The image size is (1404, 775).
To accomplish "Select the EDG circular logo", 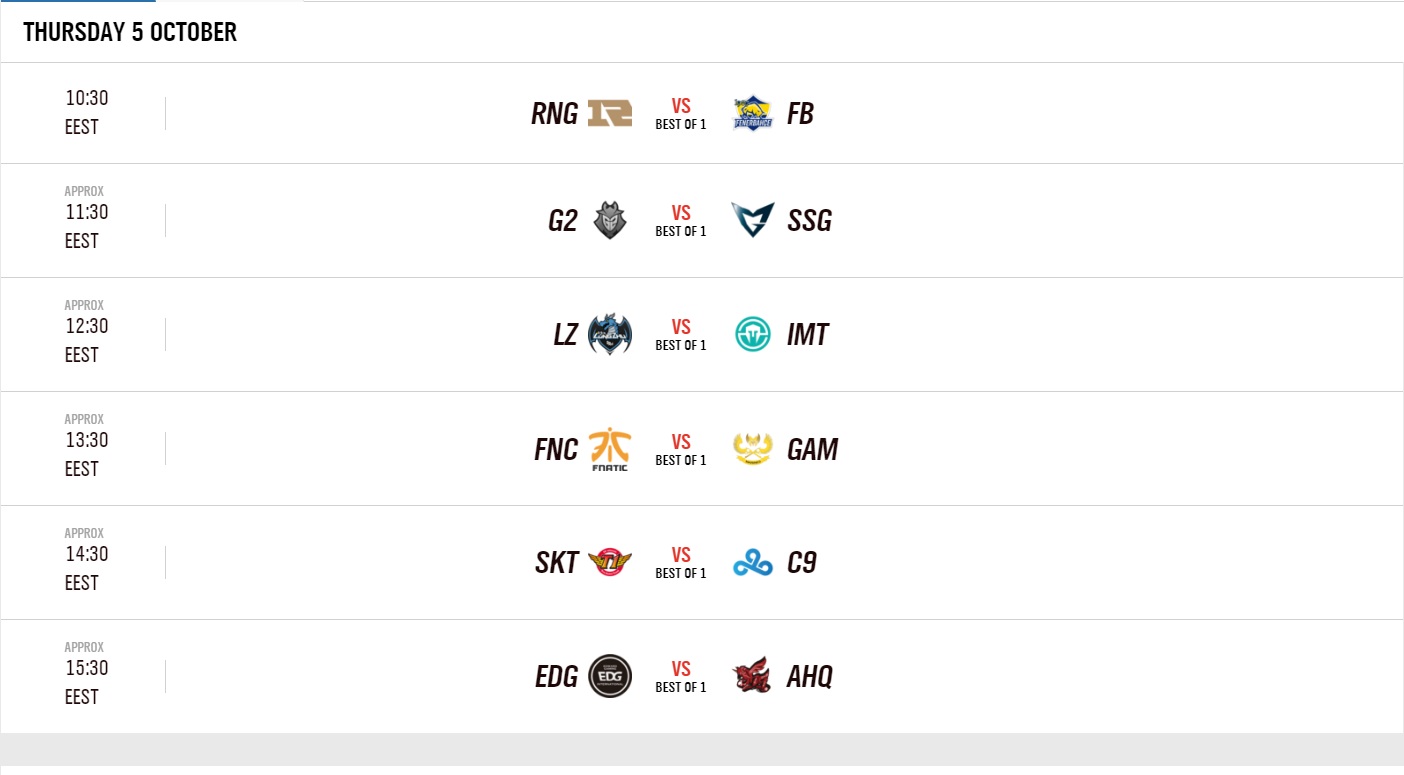I will click(609, 677).
